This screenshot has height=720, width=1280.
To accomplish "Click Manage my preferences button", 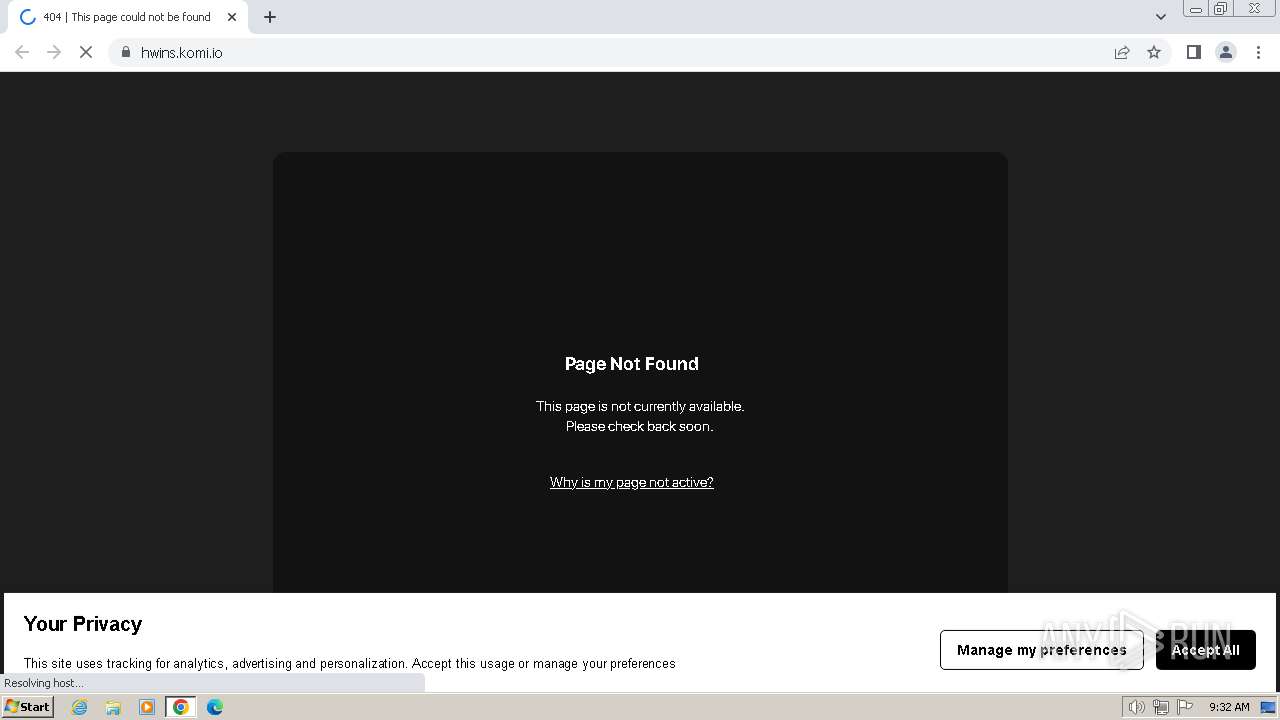I will [1042, 650].
